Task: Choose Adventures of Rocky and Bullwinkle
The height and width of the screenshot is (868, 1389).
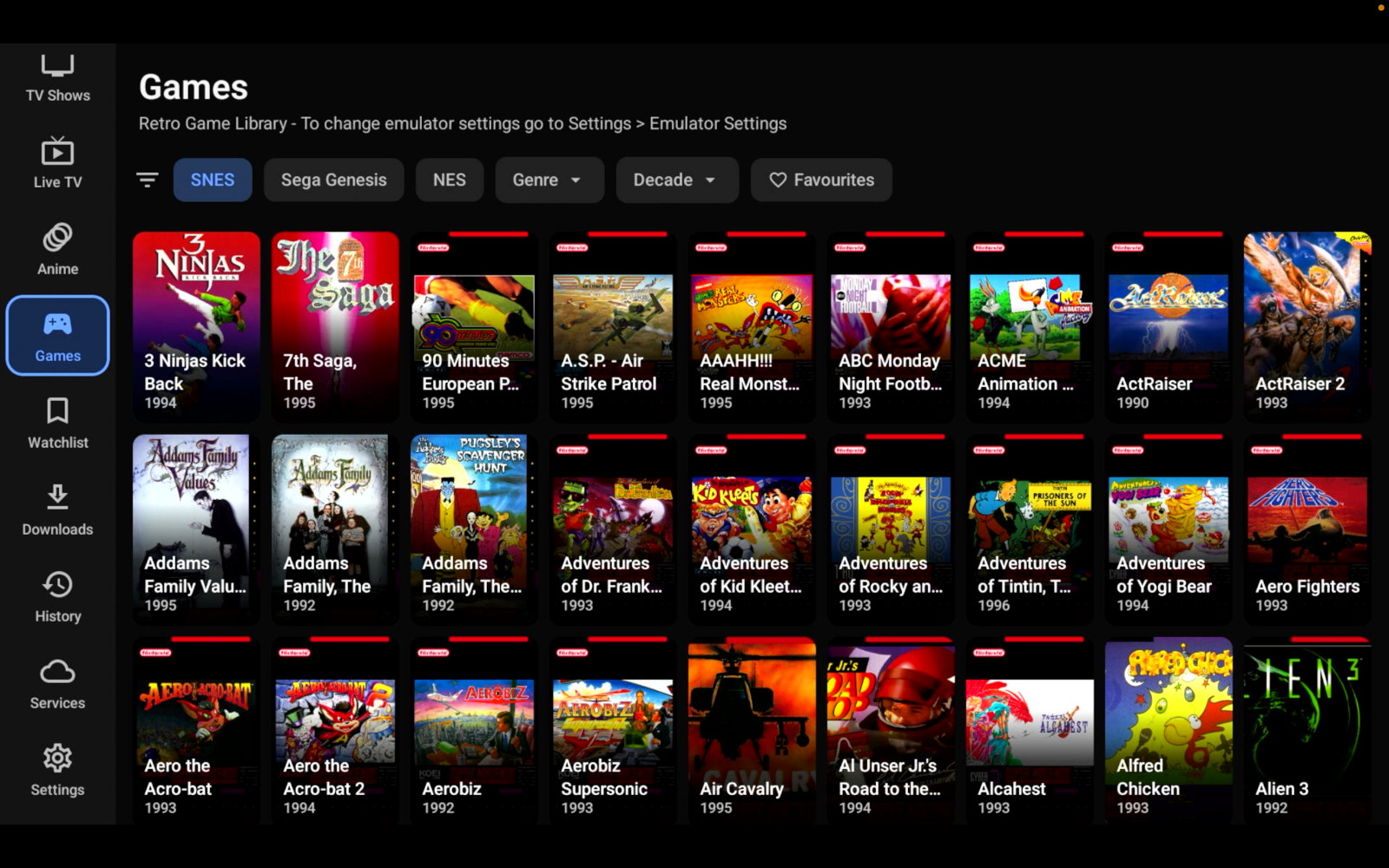Action: (x=891, y=529)
